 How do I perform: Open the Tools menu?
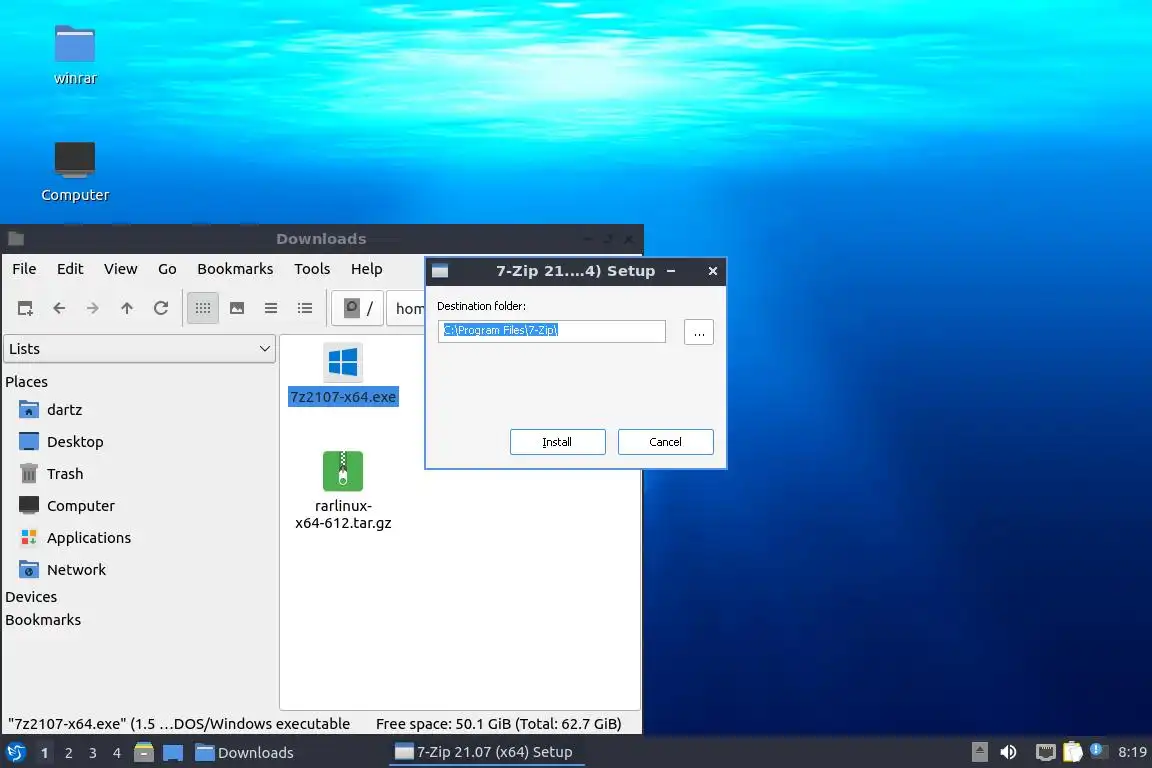(312, 268)
